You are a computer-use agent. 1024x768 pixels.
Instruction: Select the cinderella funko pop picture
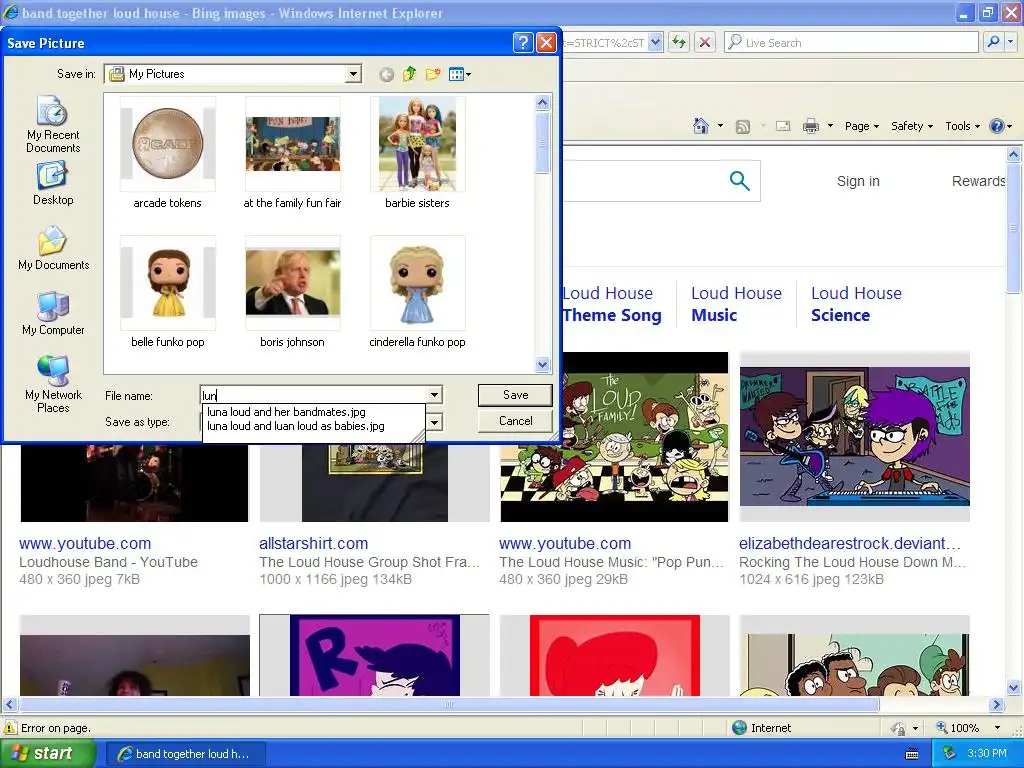coord(417,293)
